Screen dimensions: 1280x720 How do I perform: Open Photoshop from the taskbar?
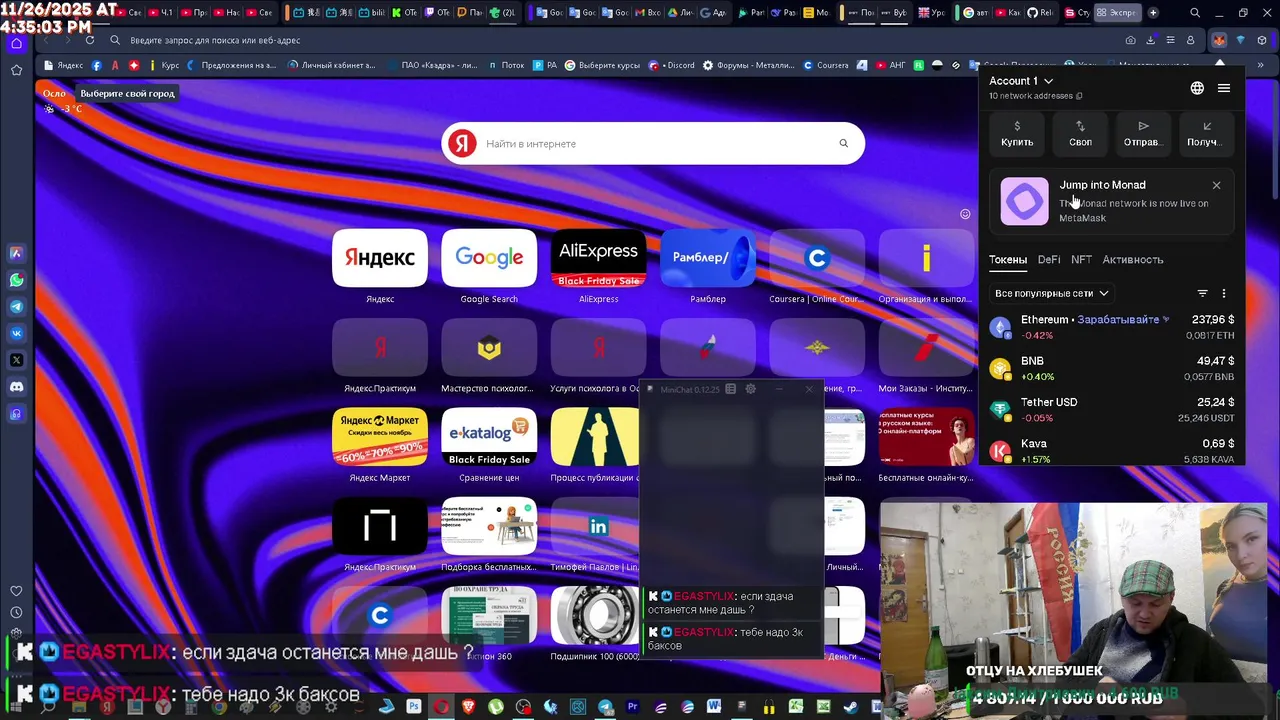click(413, 707)
